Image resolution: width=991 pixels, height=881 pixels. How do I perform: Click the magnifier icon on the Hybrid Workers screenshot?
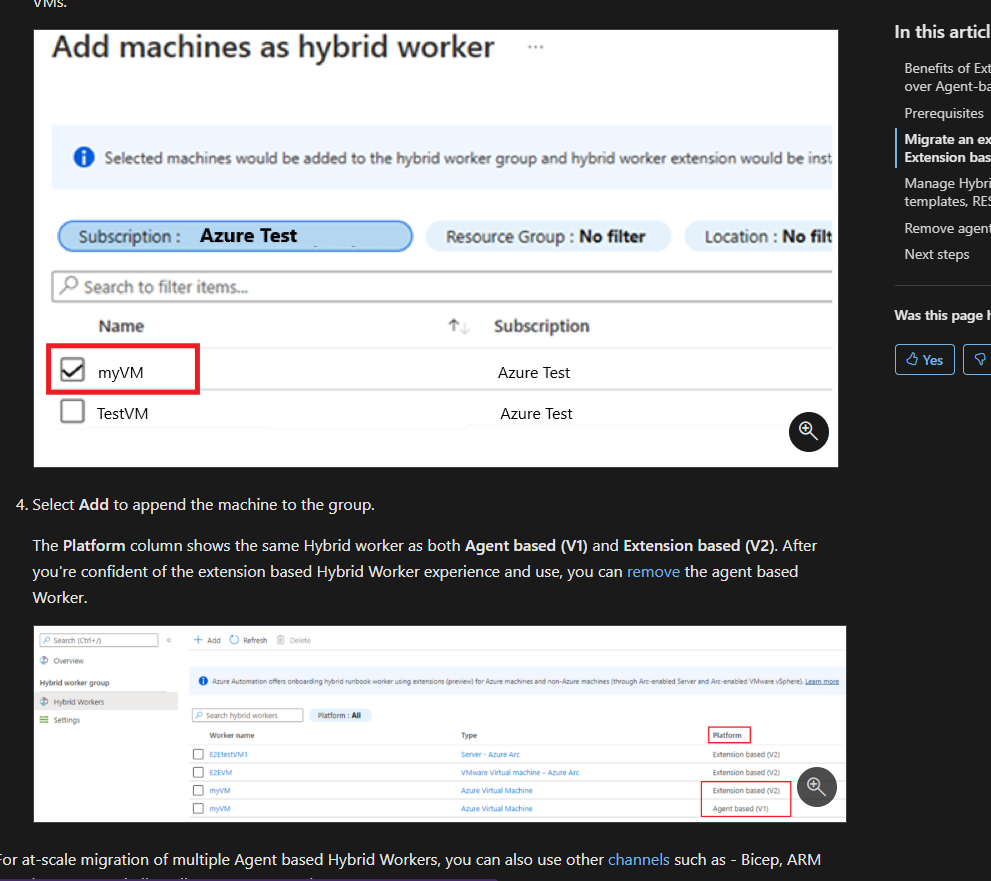click(817, 787)
